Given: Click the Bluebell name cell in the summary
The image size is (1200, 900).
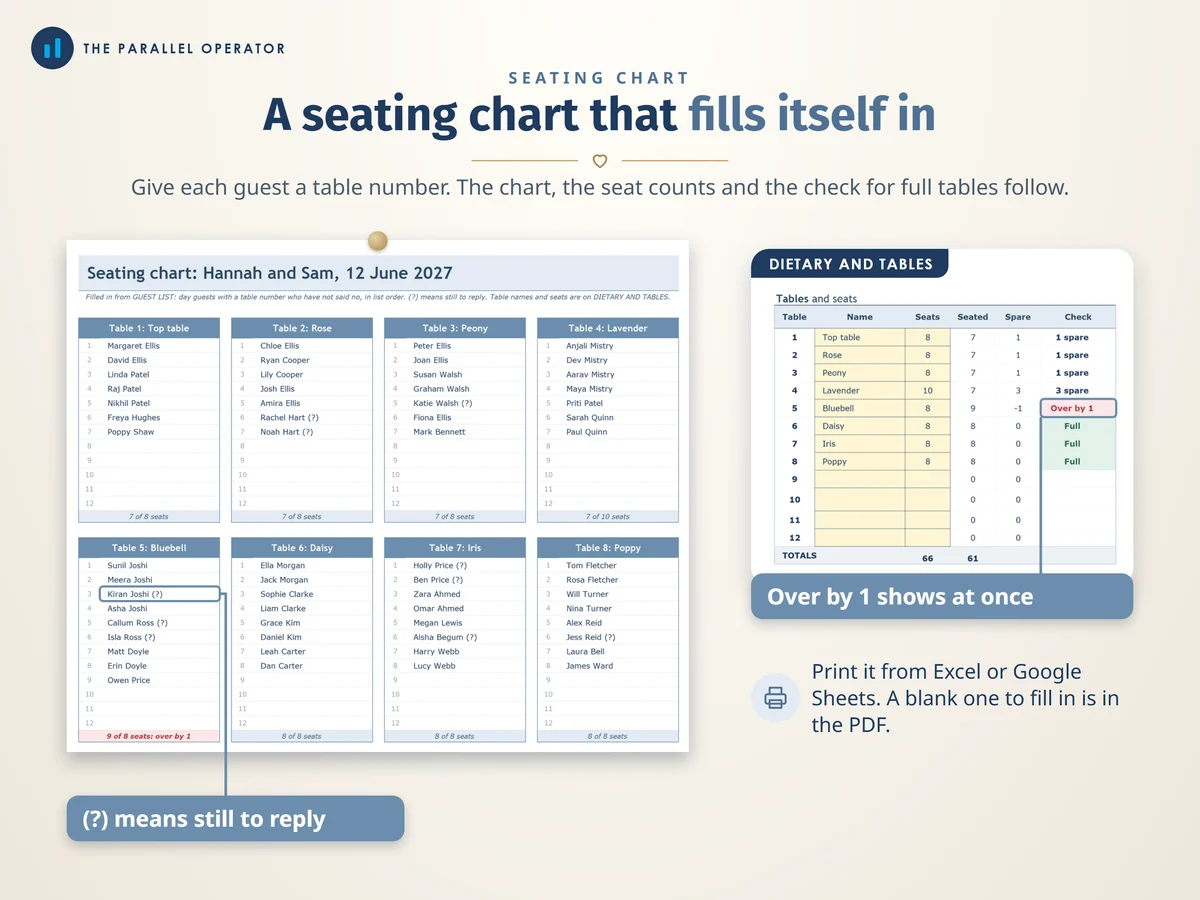Looking at the screenshot, I should [860, 409].
